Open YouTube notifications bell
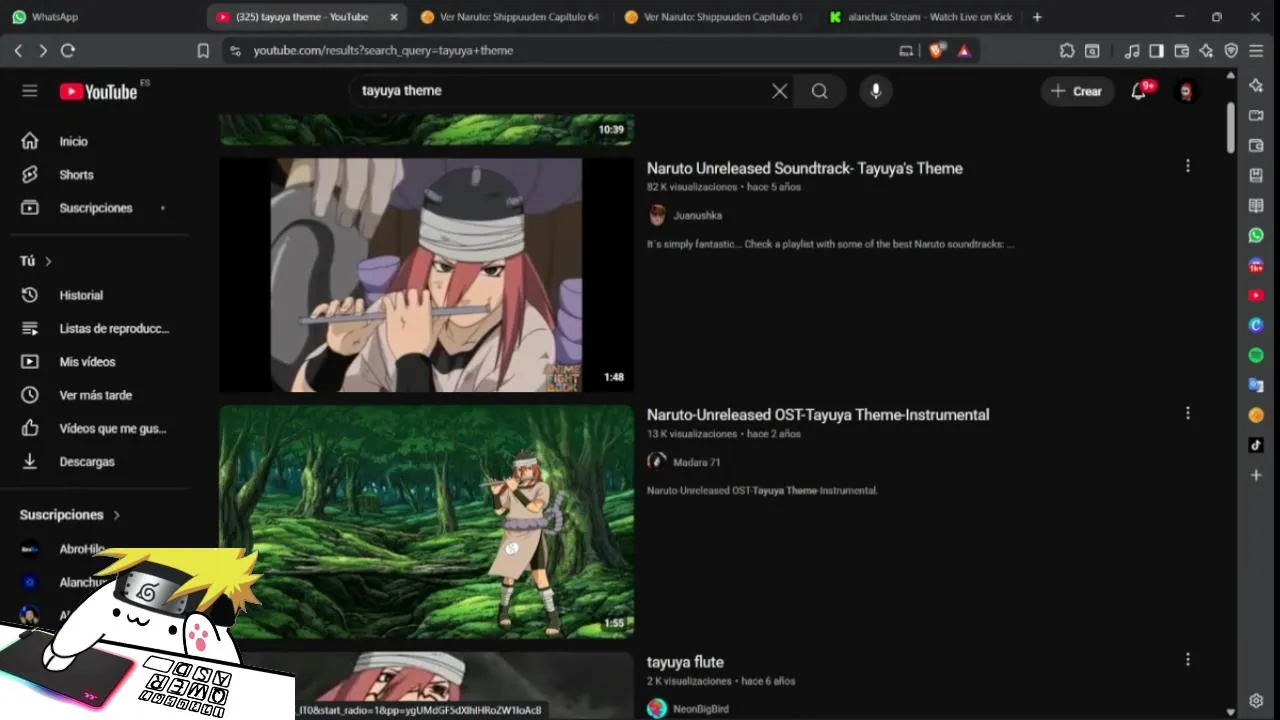Image resolution: width=1280 pixels, height=720 pixels. coord(1138,91)
